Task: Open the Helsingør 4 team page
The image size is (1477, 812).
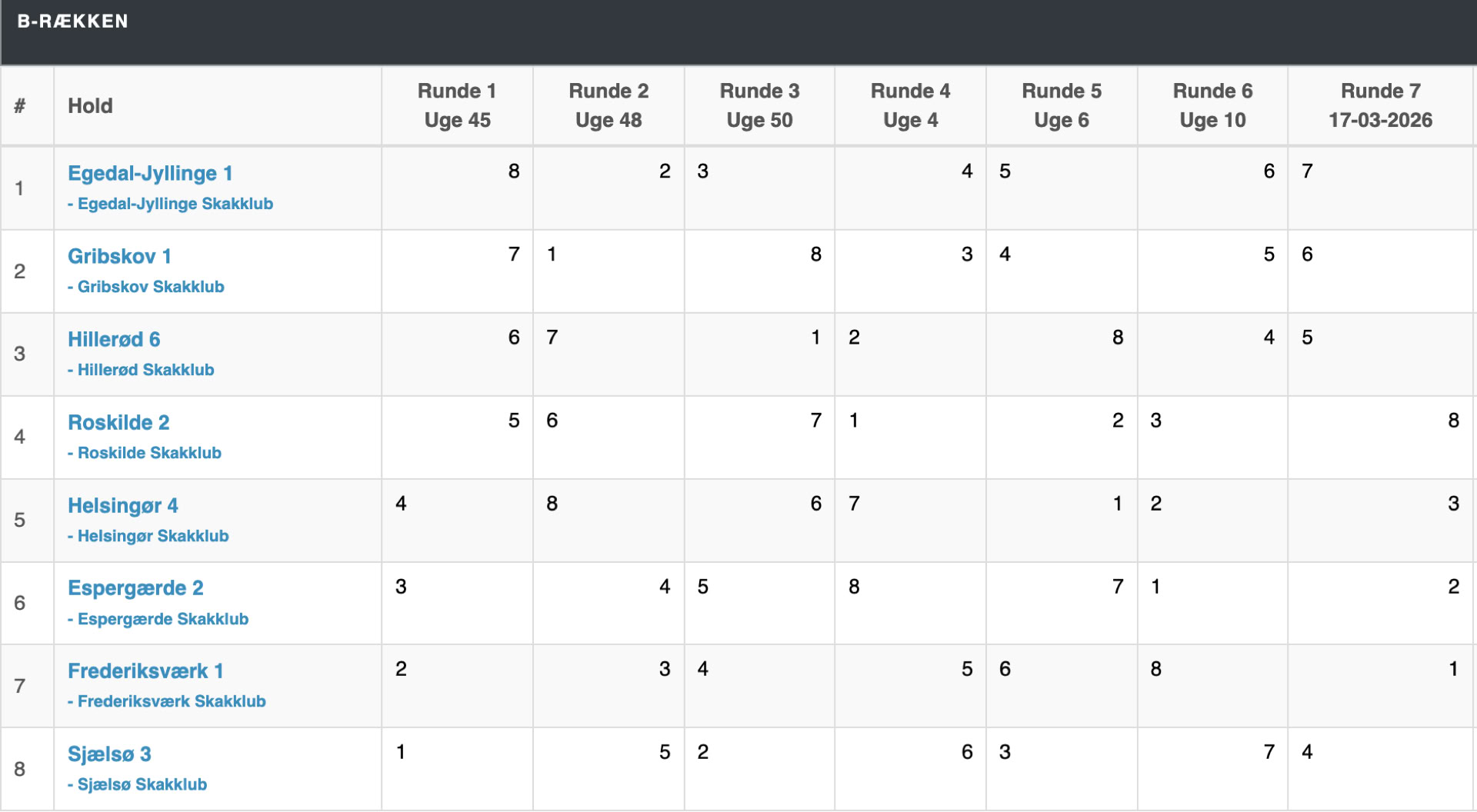Action: (123, 506)
